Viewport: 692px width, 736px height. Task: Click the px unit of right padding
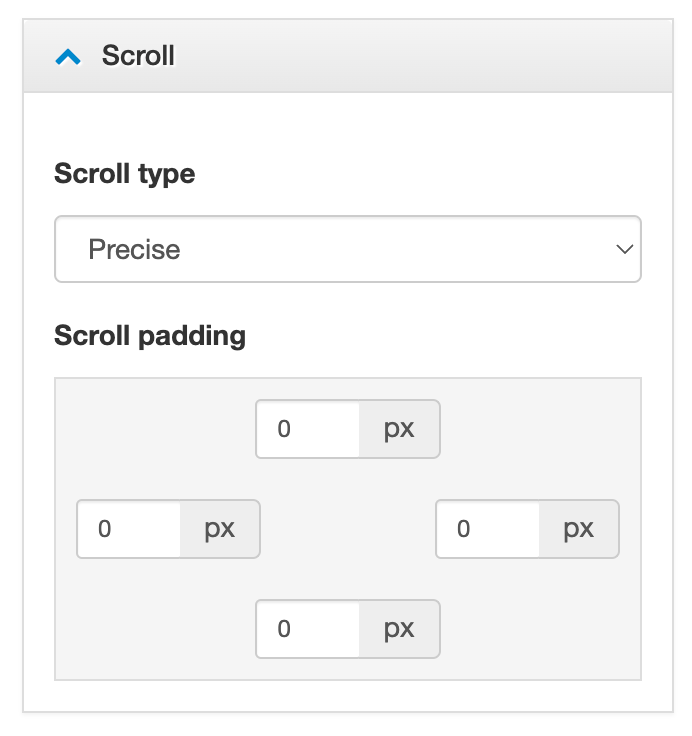tap(579, 529)
